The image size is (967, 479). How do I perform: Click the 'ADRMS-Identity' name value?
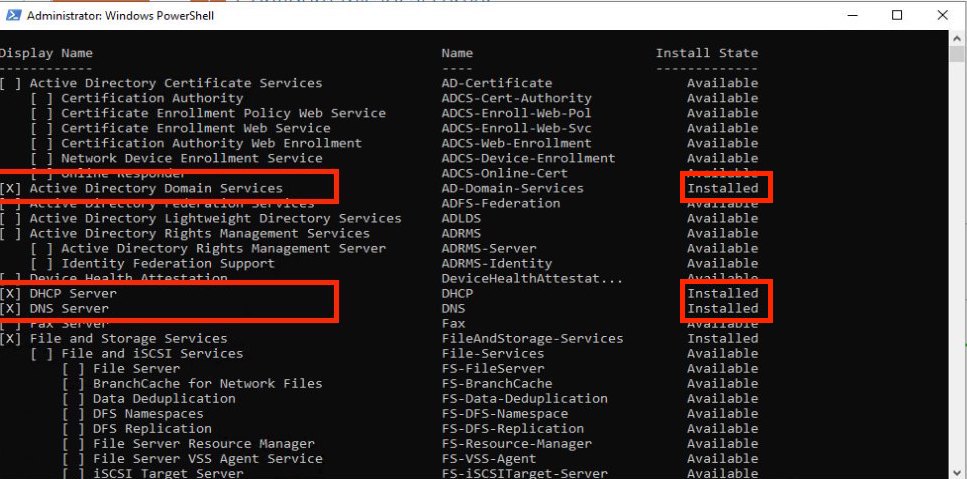[497, 263]
